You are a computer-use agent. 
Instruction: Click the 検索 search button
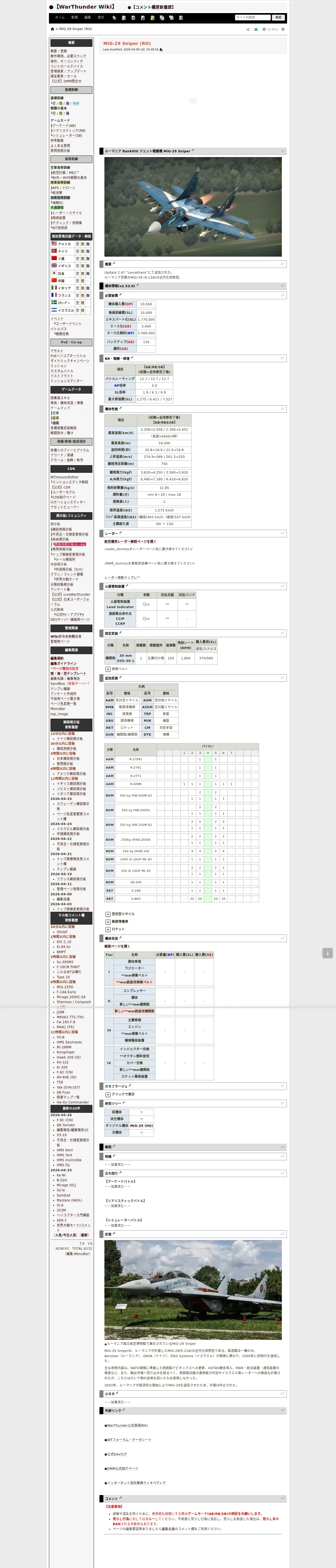click(279, 18)
